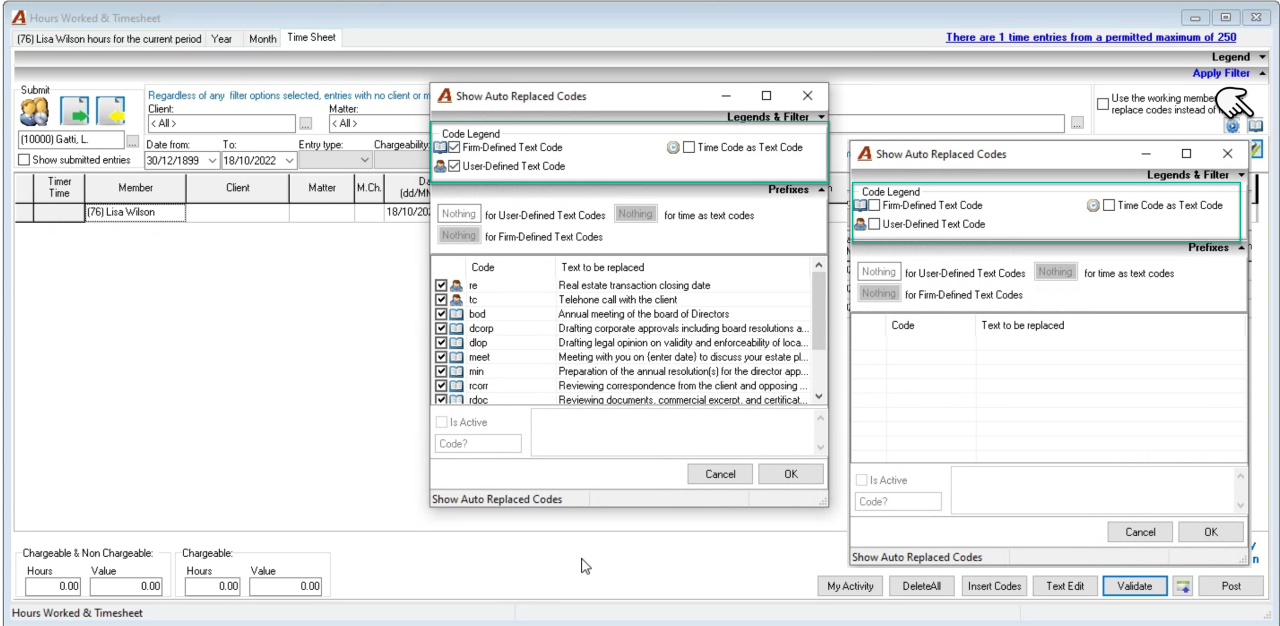Click Cancel in the empty-list dialog
This screenshot has height=626, width=1280.
point(1141,532)
